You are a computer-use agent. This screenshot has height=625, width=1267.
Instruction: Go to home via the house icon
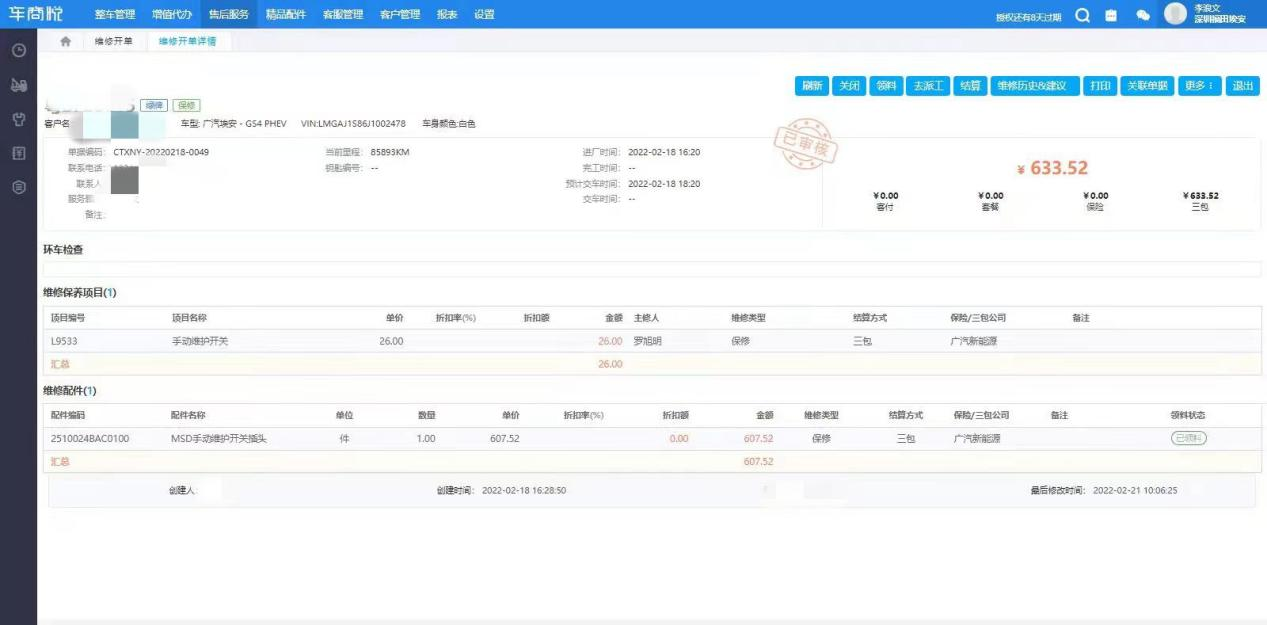click(x=66, y=41)
